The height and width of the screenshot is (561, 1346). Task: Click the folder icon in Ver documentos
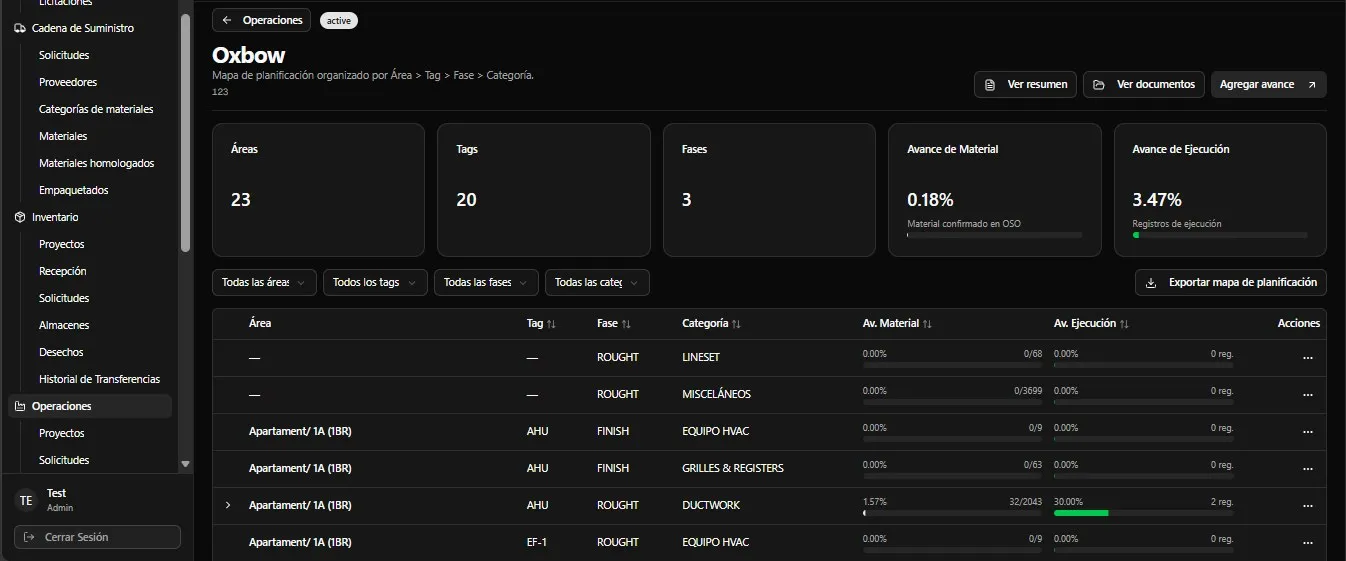(1099, 85)
